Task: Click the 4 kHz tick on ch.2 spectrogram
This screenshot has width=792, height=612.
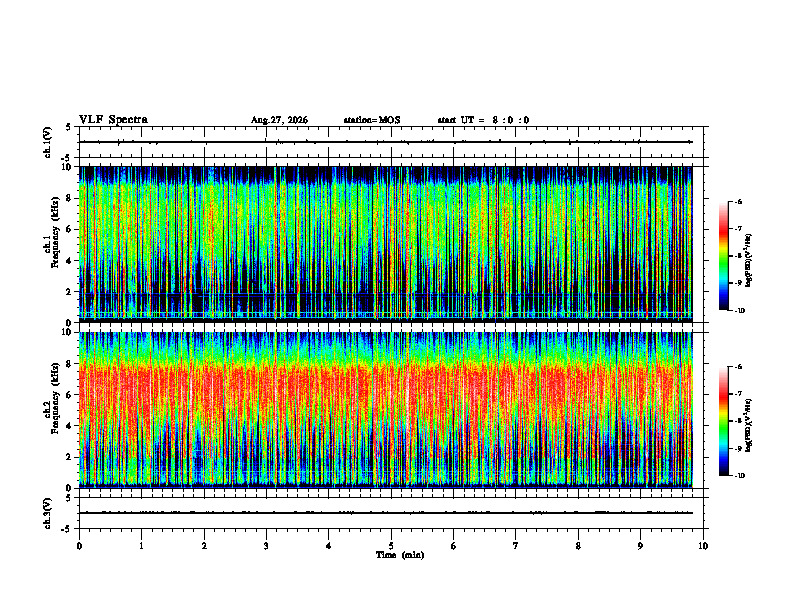Action: 70,426
